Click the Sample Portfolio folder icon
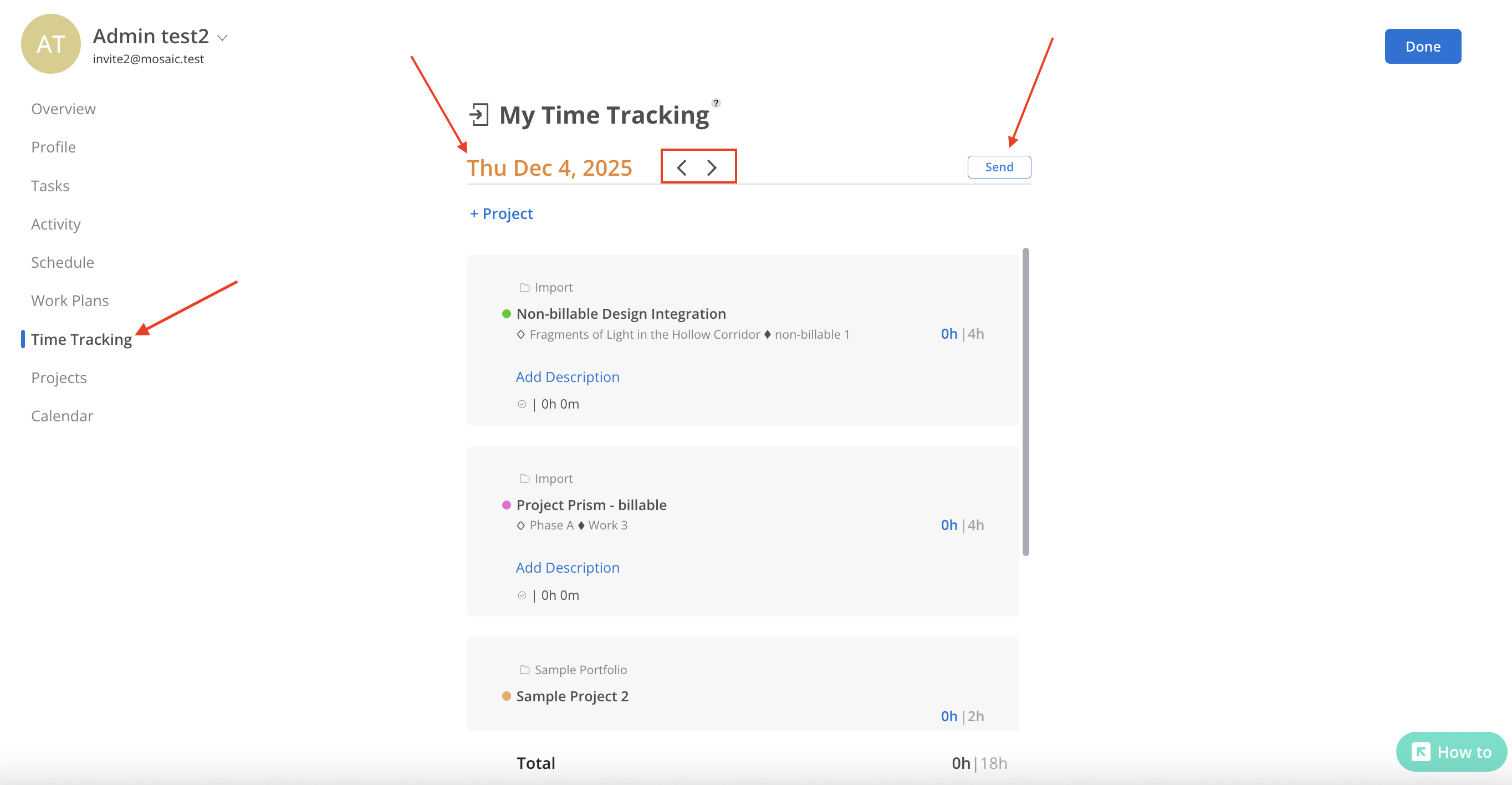The width and height of the screenshot is (1512, 785). pyautogui.click(x=524, y=670)
